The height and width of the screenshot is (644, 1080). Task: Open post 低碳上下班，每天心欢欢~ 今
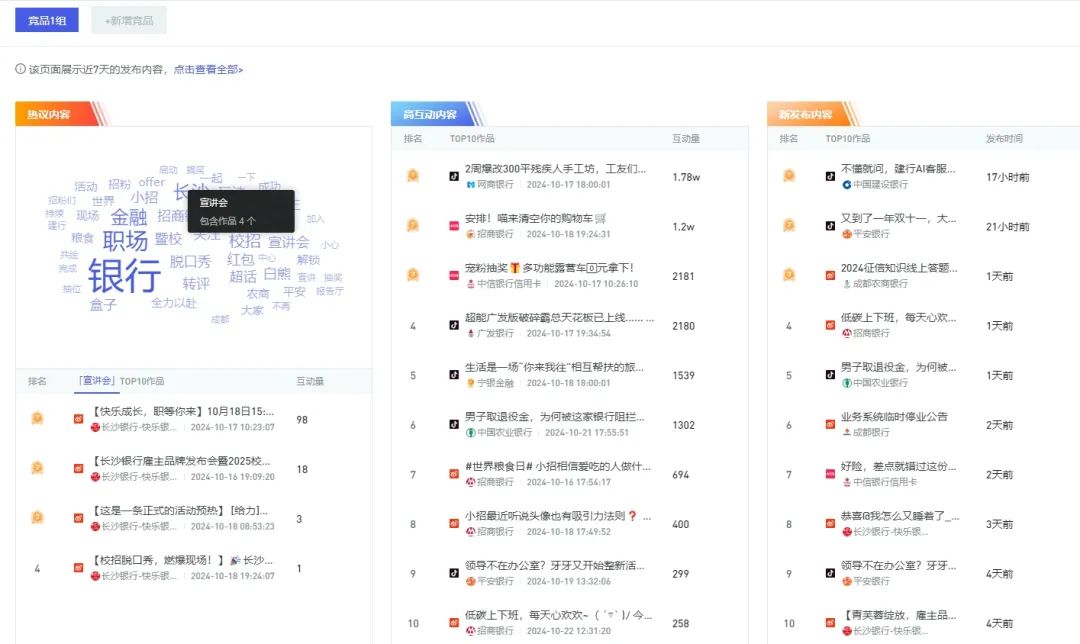[558, 615]
